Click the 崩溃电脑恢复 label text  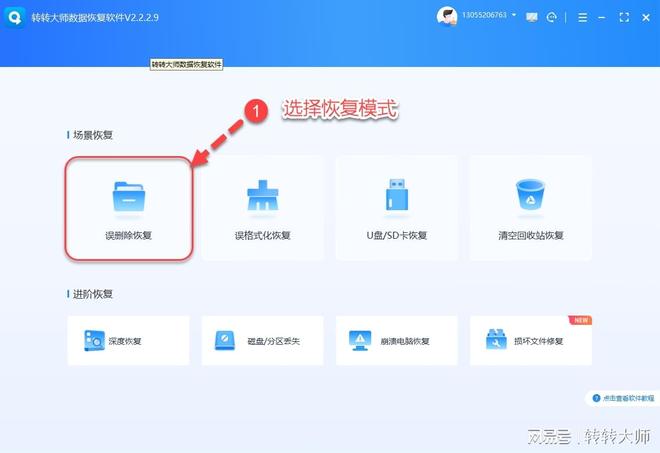(x=405, y=341)
